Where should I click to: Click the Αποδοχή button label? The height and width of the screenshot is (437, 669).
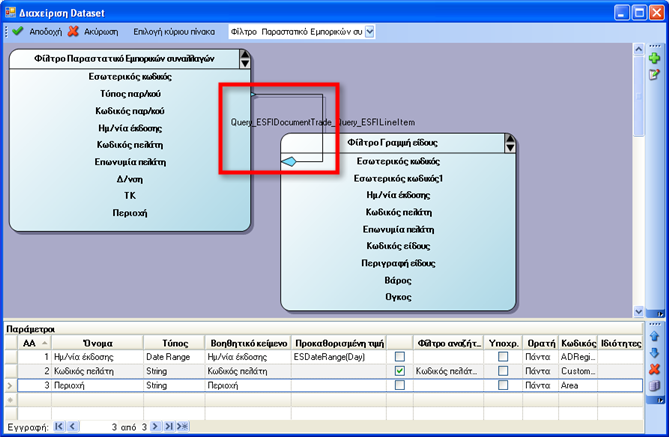click(45, 32)
